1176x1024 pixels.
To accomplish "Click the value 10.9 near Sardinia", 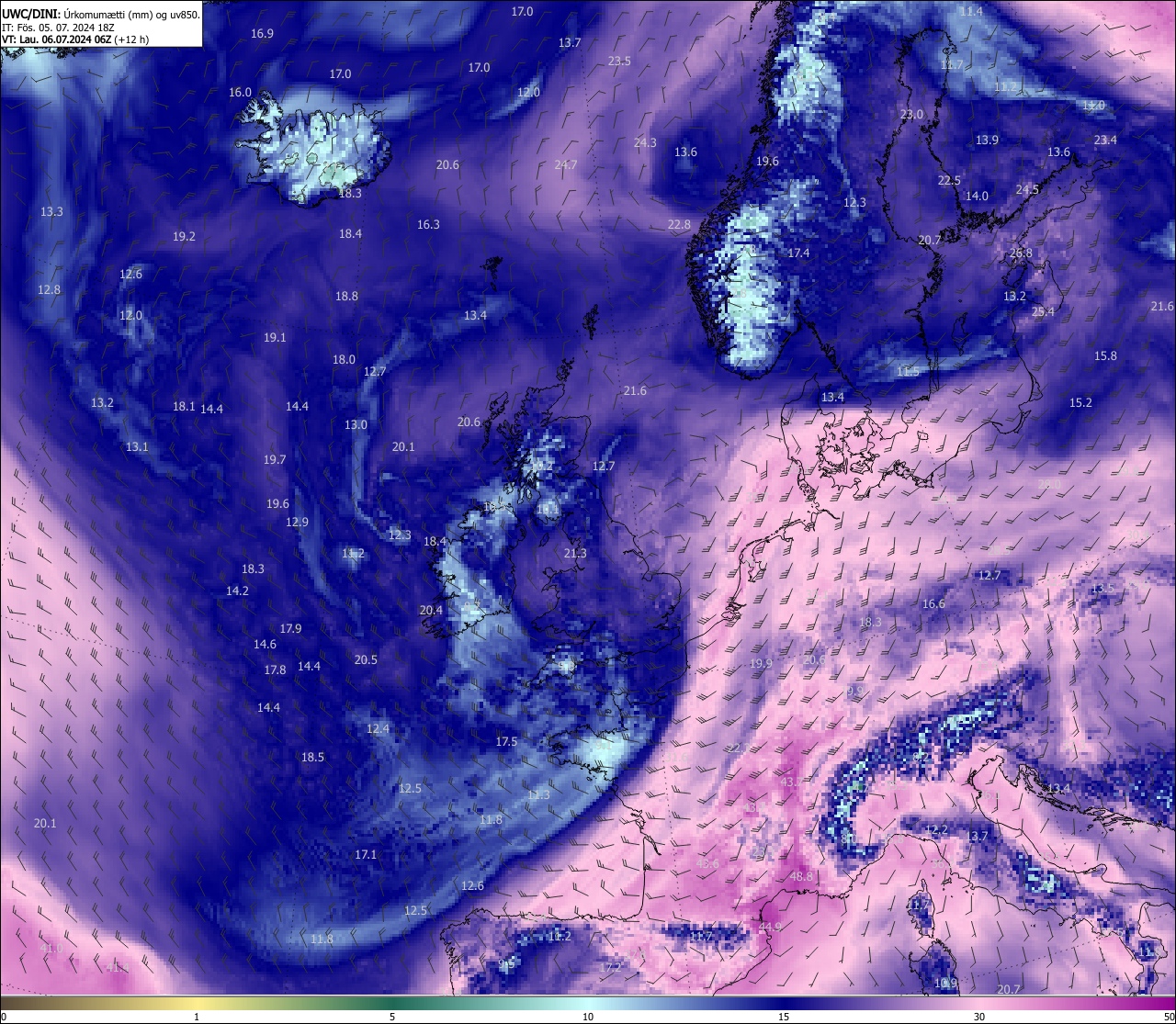I will click(945, 983).
